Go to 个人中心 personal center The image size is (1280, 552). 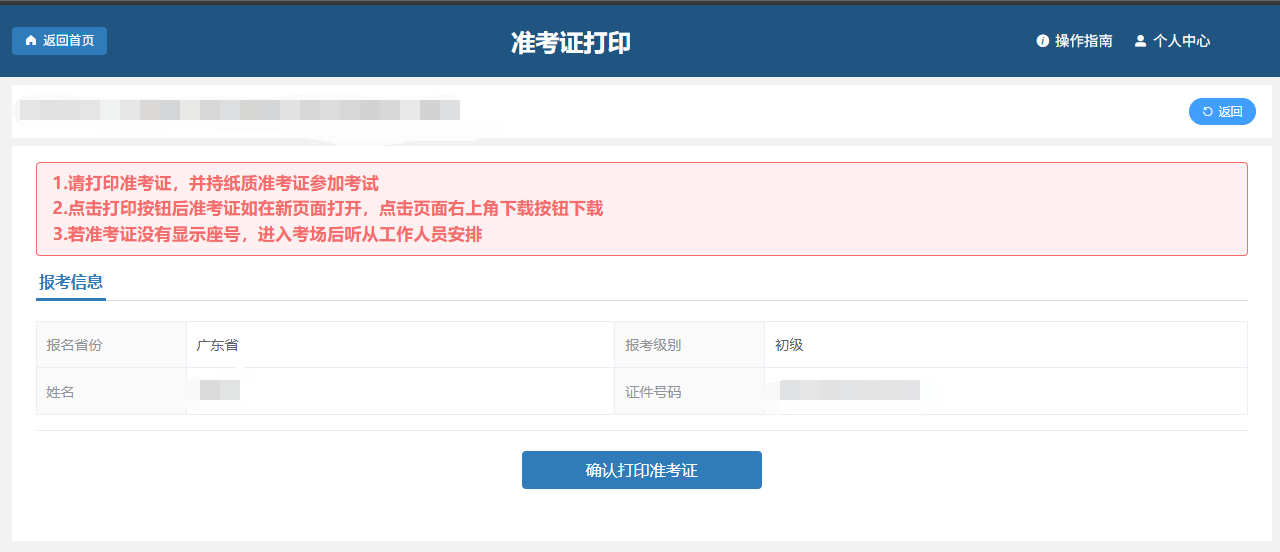pyautogui.click(x=1181, y=41)
